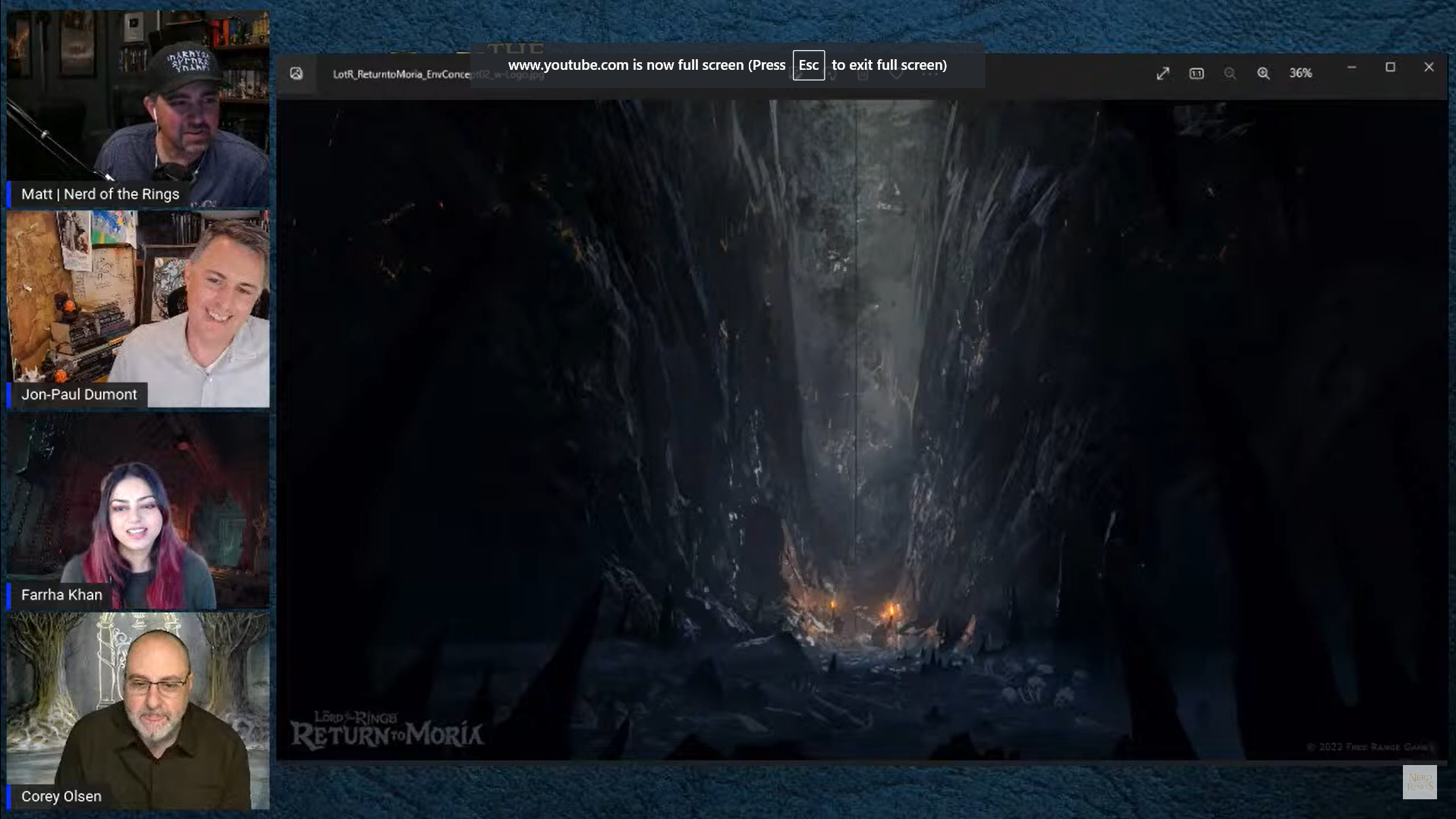The height and width of the screenshot is (819, 1456).
Task: Click the Esc key hint in fullscreen notice
Action: pos(808,65)
